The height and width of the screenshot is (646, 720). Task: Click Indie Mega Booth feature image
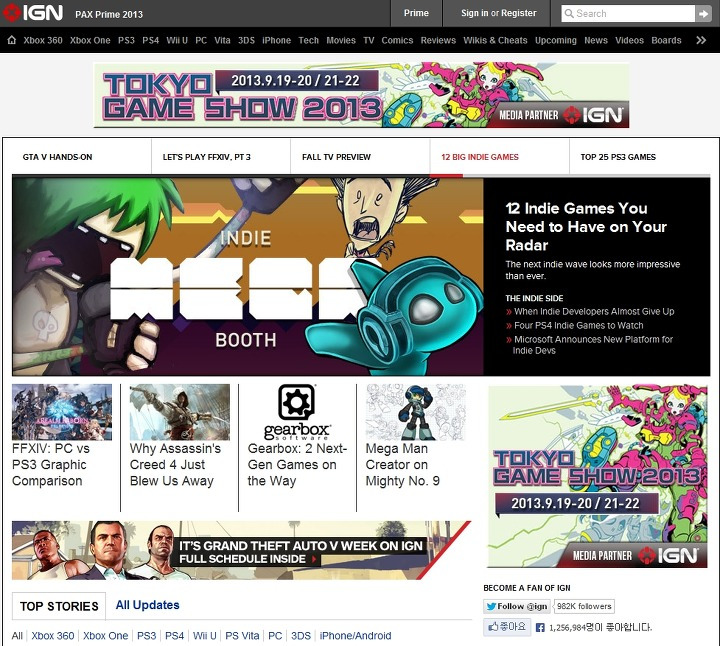248,276
